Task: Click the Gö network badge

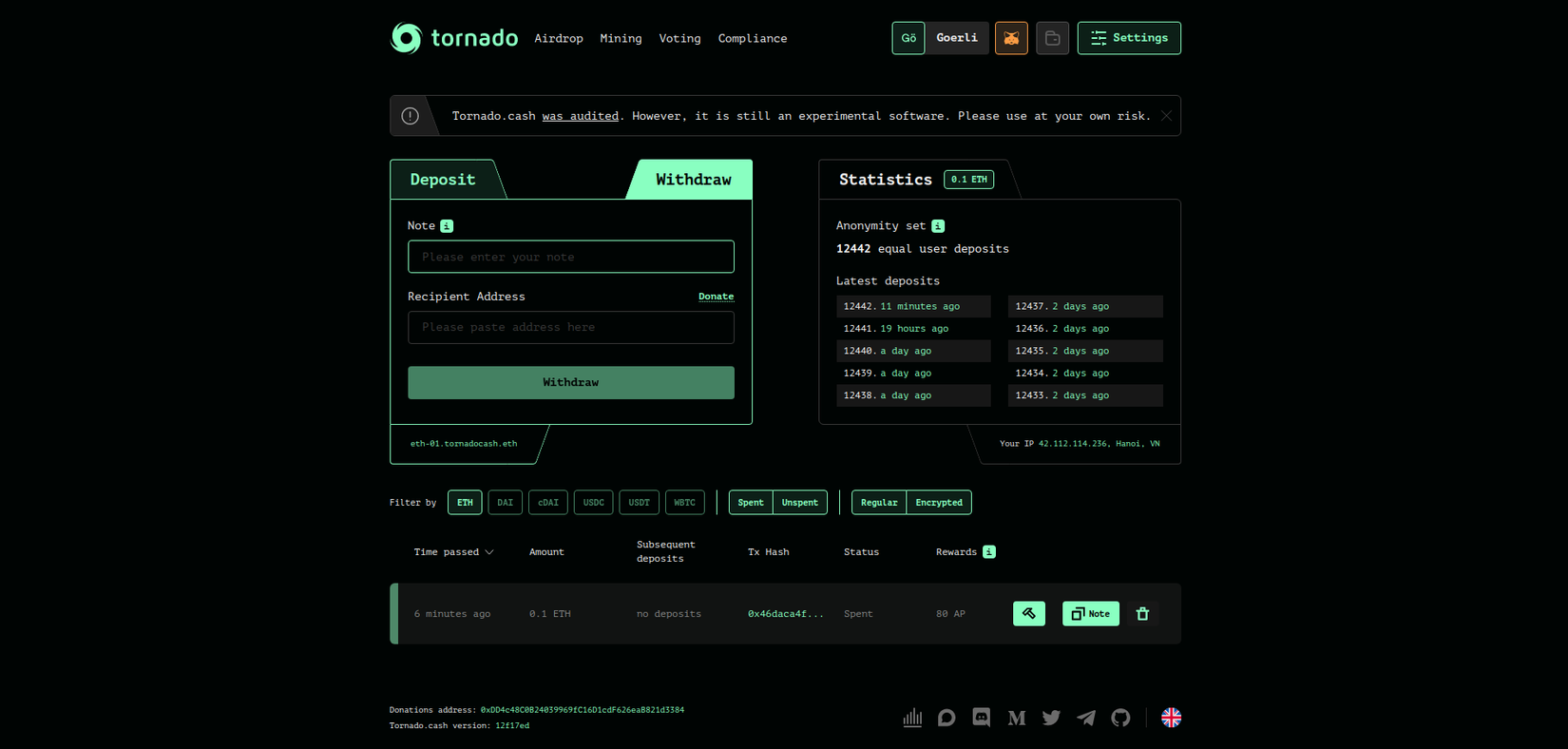Action: [908, 38]
